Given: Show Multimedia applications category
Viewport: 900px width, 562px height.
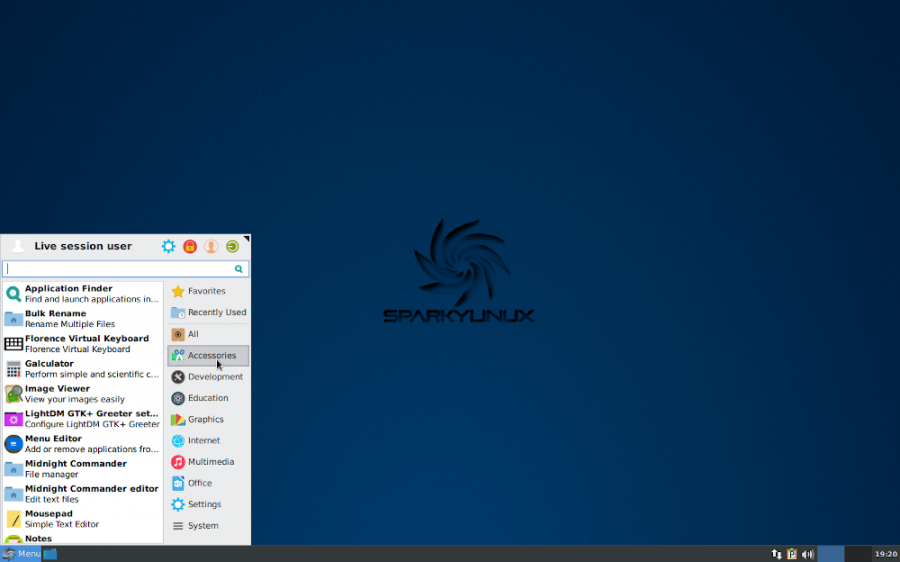Looking at the screenshot, I should point(208,462).
